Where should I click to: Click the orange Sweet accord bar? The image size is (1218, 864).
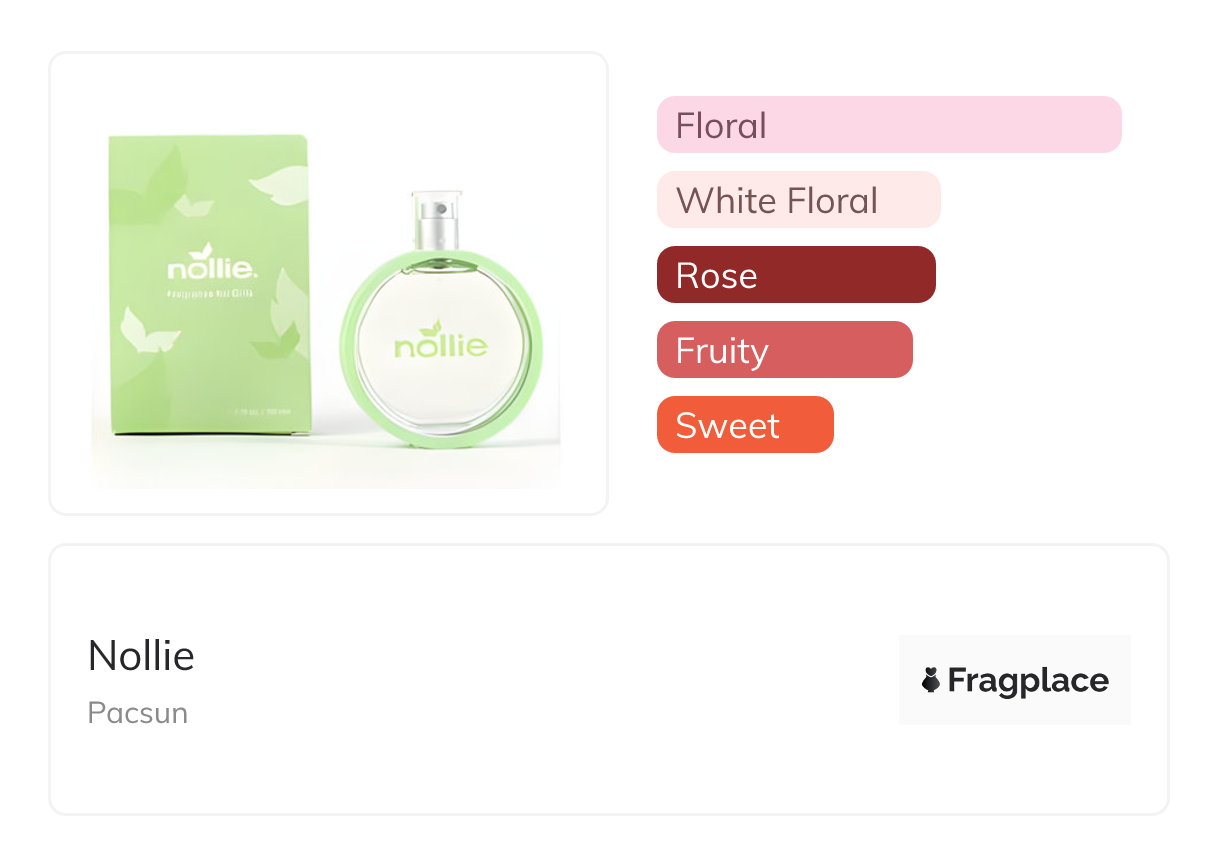click(x=744, y=425)
